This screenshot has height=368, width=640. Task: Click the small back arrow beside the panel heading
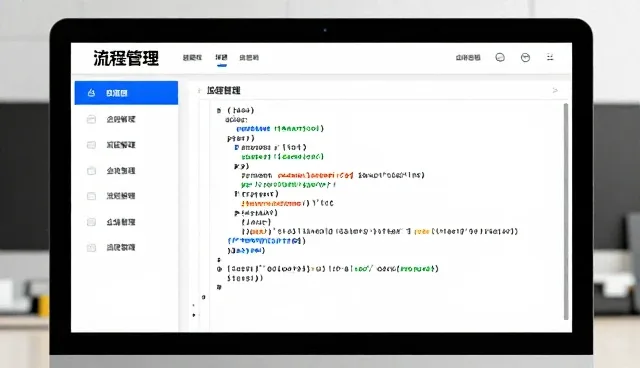[x=199, y=91]
